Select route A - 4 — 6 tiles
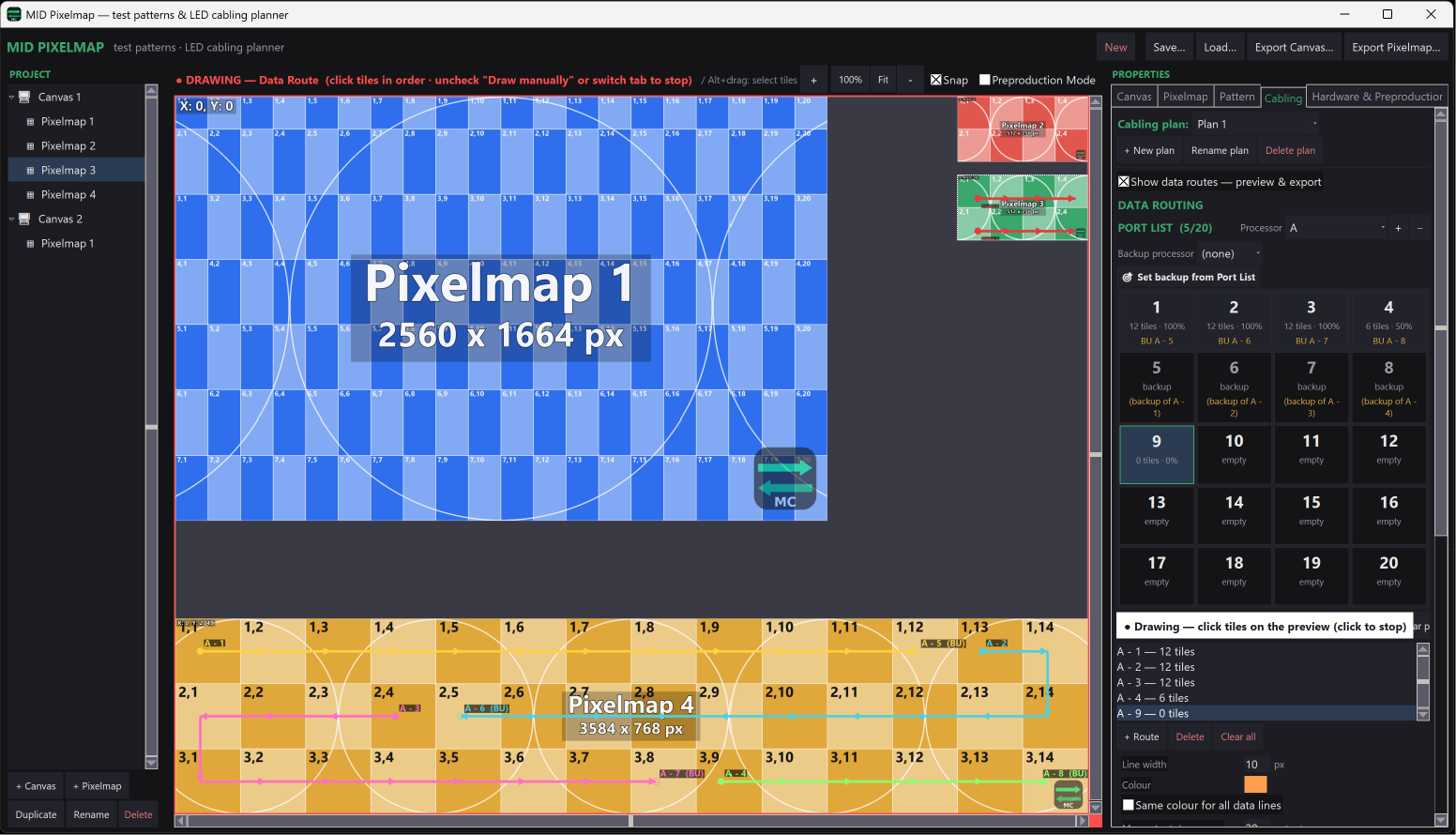1456x835 pixels. pos(1266,698)
